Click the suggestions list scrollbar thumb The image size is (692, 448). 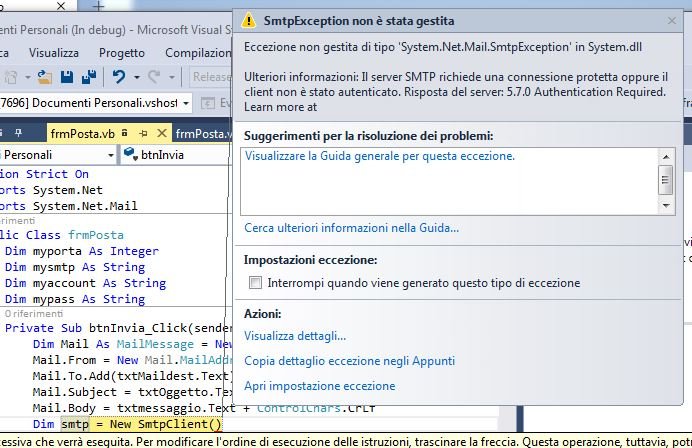666,180
